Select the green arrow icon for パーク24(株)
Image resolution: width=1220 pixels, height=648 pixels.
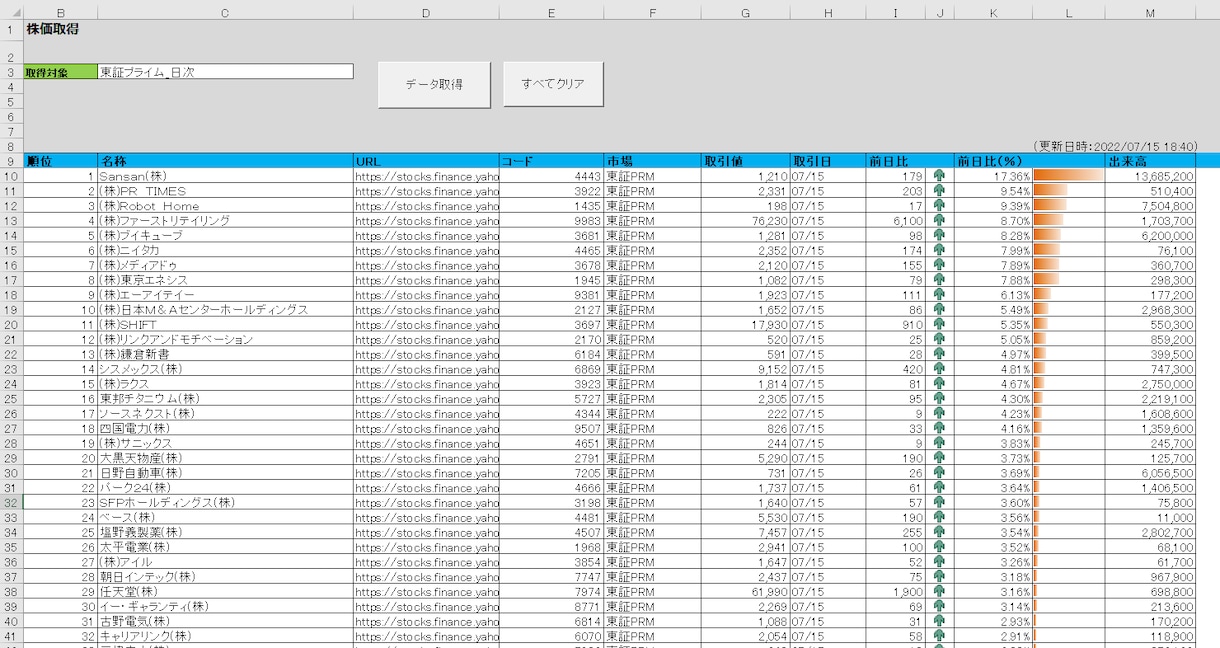tap(939, 488)
